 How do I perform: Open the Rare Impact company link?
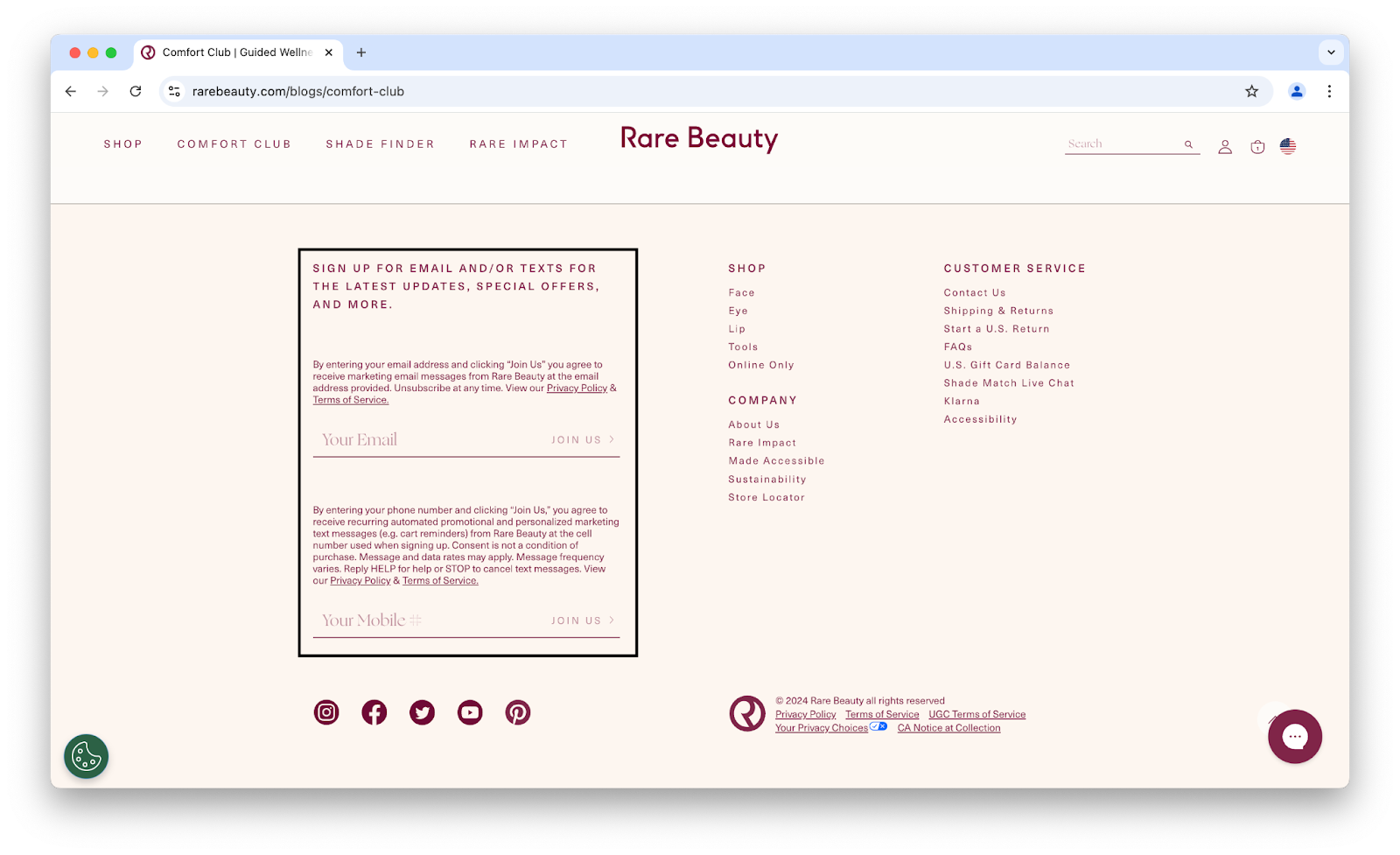click(763, 443)
